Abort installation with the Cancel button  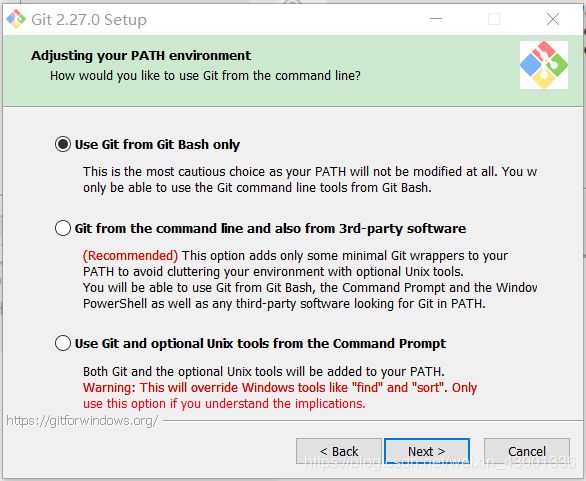tap(527, 451)
